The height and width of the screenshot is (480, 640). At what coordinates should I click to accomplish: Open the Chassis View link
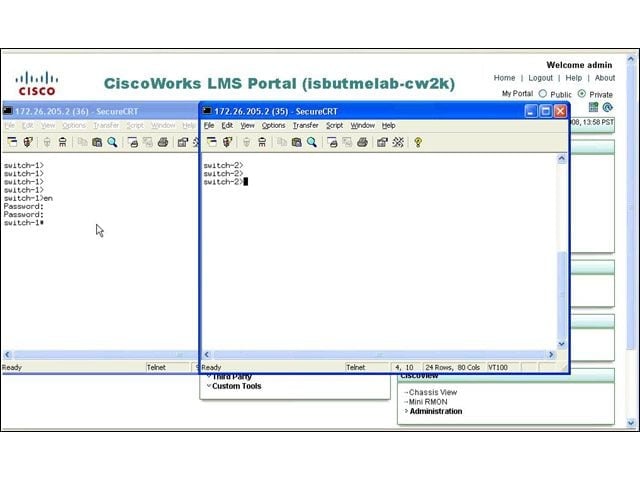[x=433, y=392]
